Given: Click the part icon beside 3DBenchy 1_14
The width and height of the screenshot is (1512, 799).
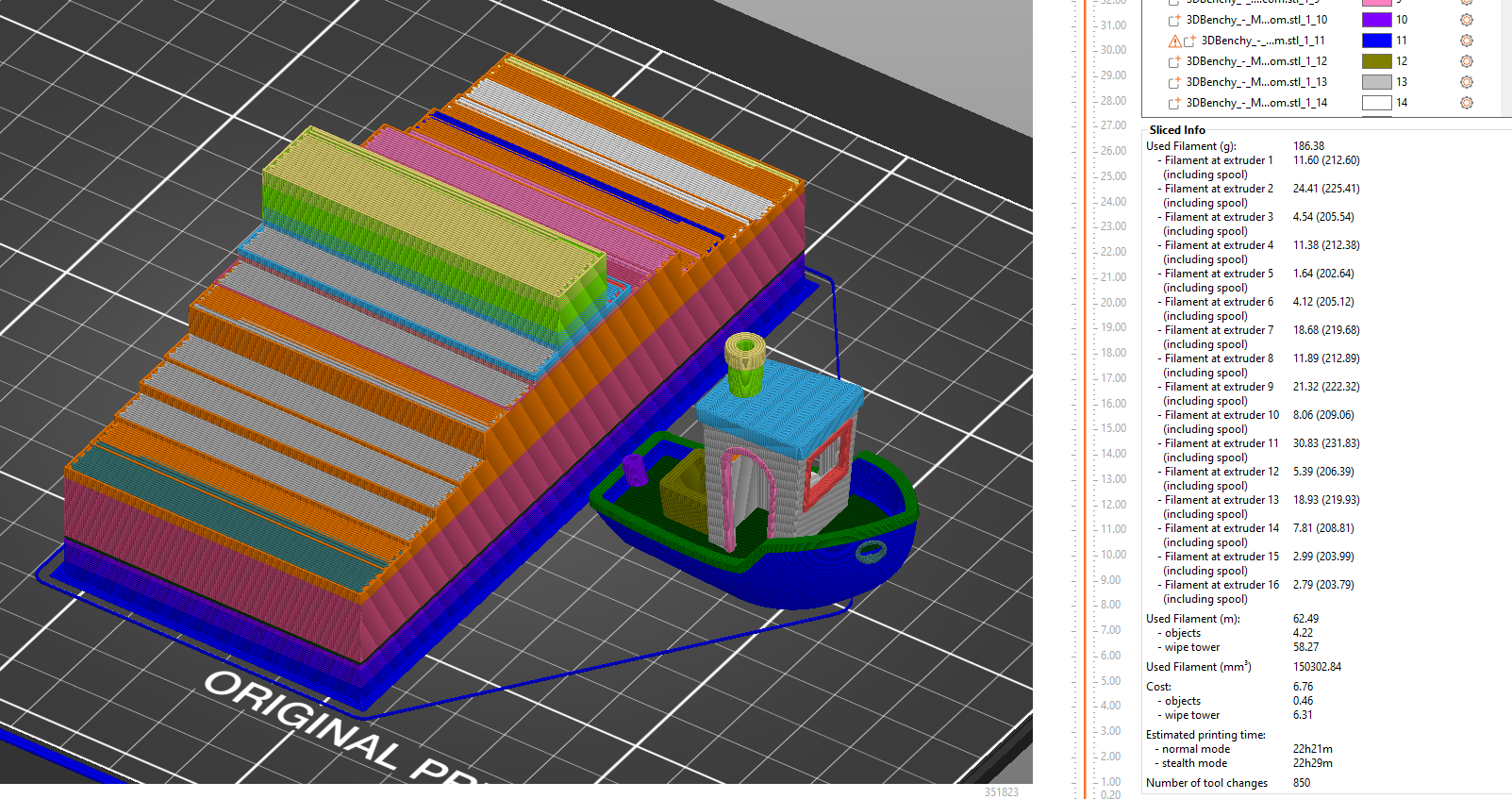Looking at the screenshot, I should coord(1174,103).
